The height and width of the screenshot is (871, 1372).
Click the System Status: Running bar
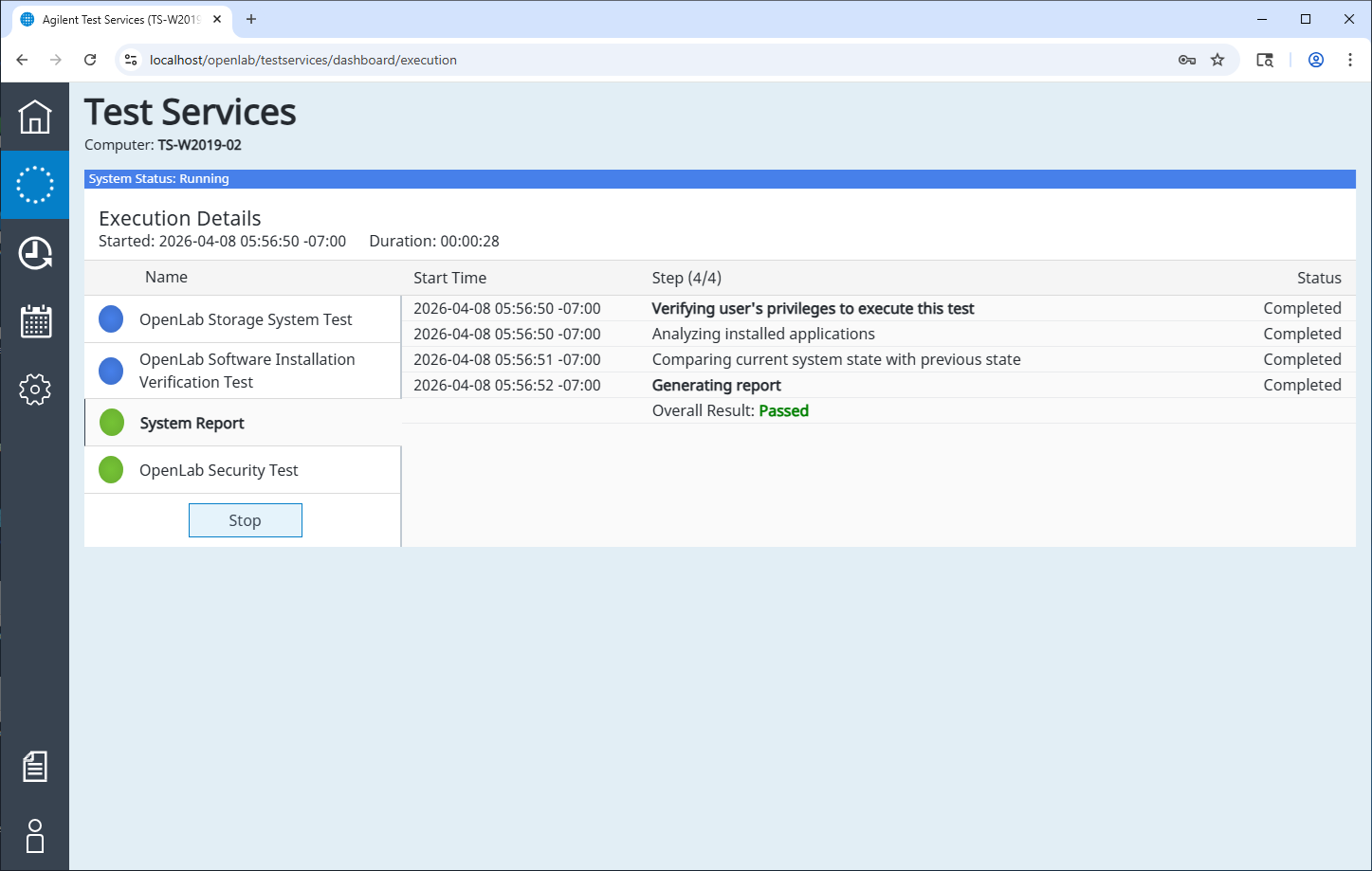pyautogui.click(x=720, y=179)
